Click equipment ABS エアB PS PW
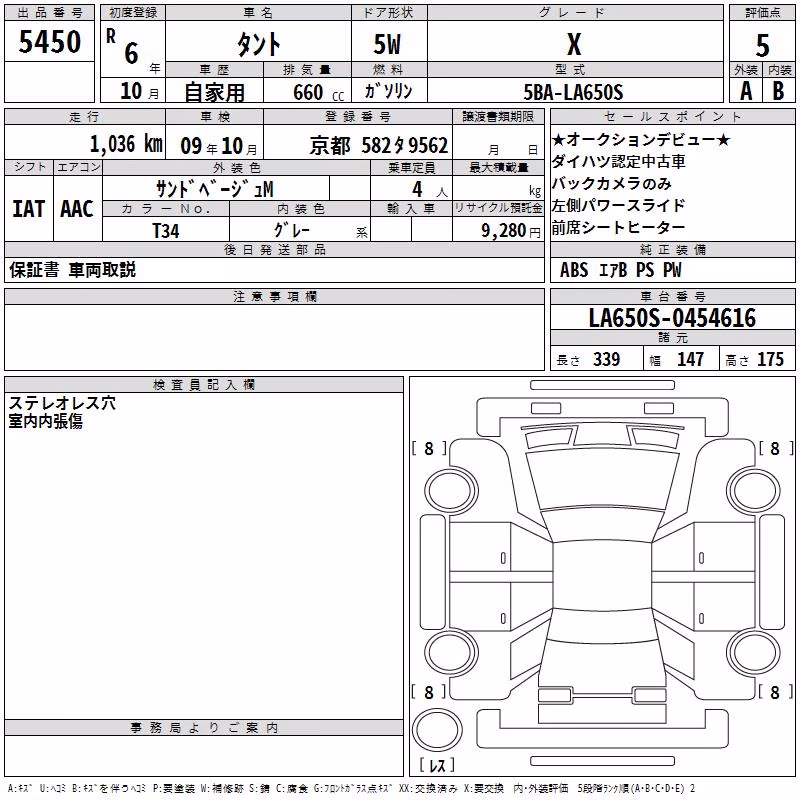Screen dimensions: 800x800 620,270
